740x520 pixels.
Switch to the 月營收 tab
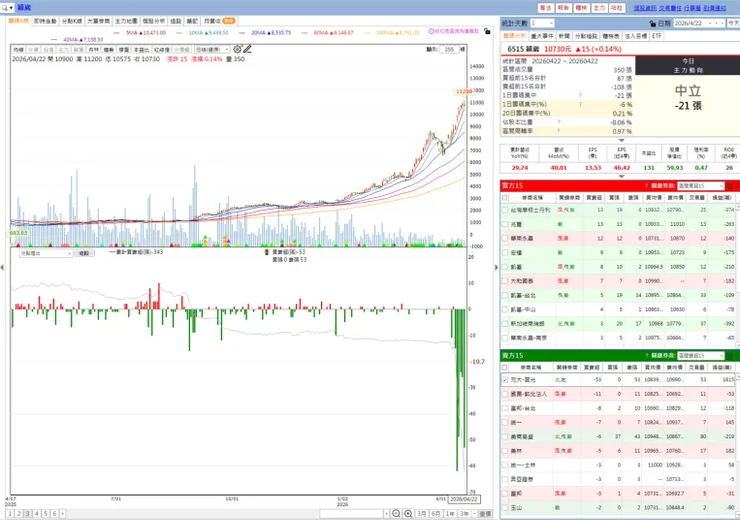[x=219, y=21]
